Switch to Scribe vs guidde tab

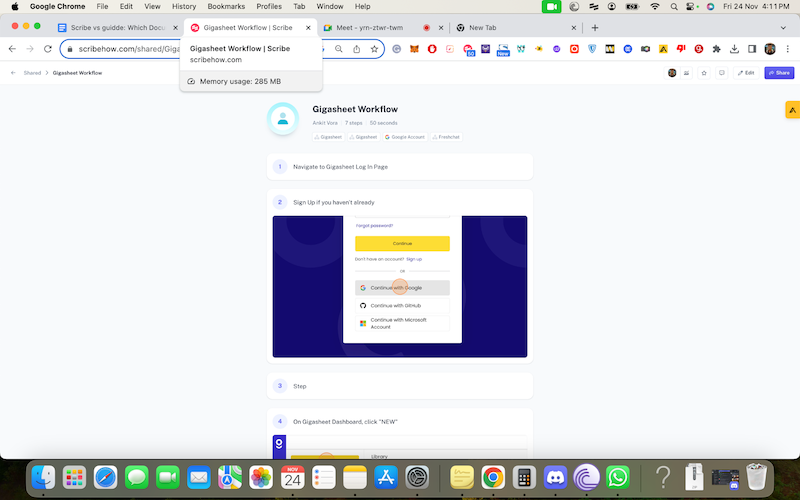tap(118, 28)
